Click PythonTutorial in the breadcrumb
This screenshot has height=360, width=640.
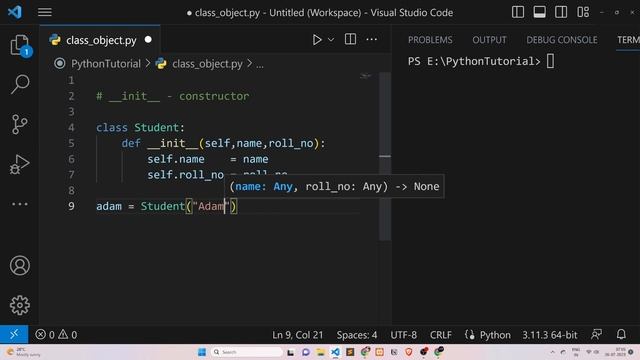click(106, 64)
